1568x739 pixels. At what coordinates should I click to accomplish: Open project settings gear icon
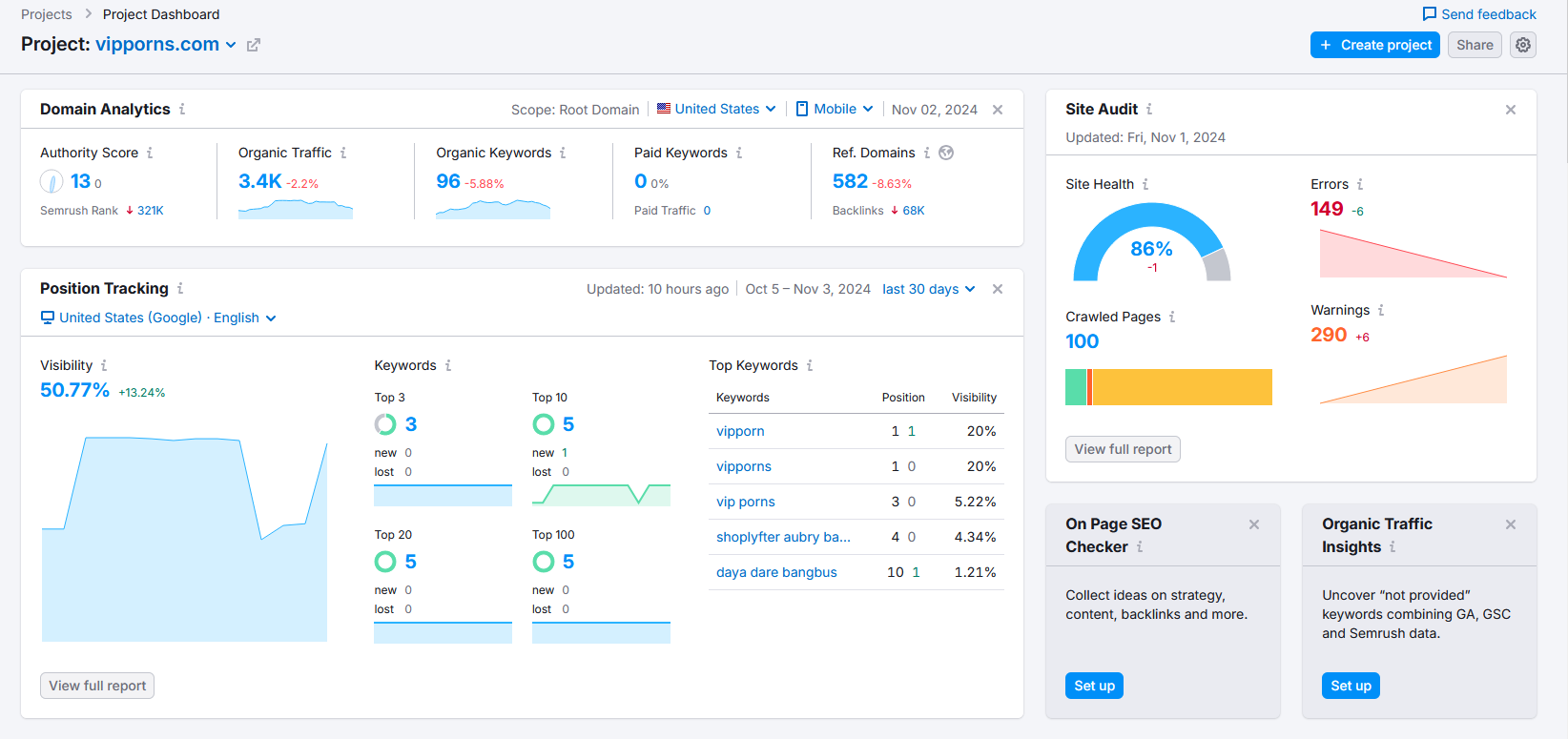point(1523,45)
